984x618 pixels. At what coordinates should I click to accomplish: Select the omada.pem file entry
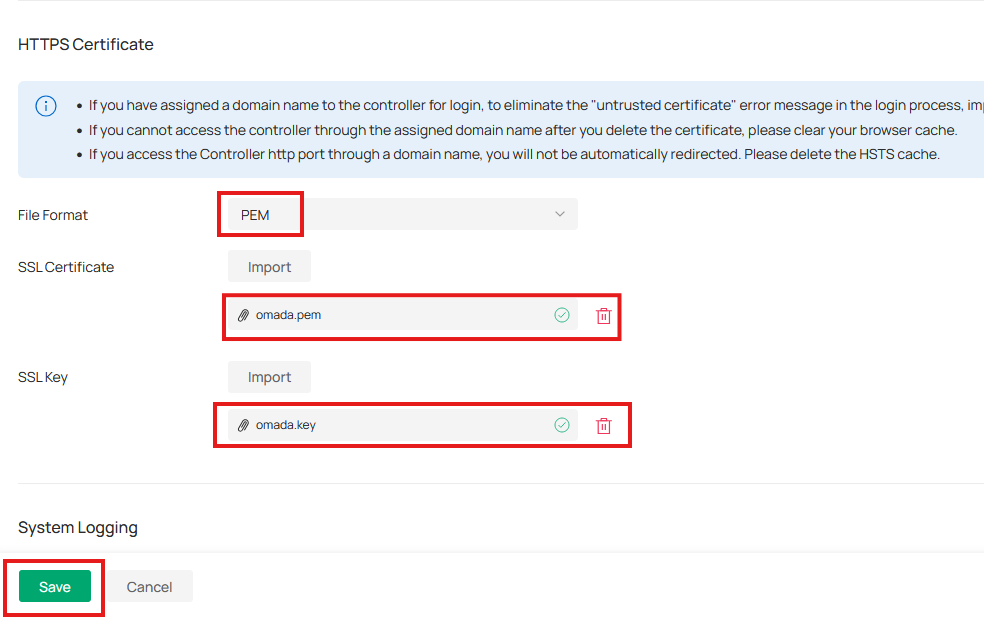(x=400, y=314)
